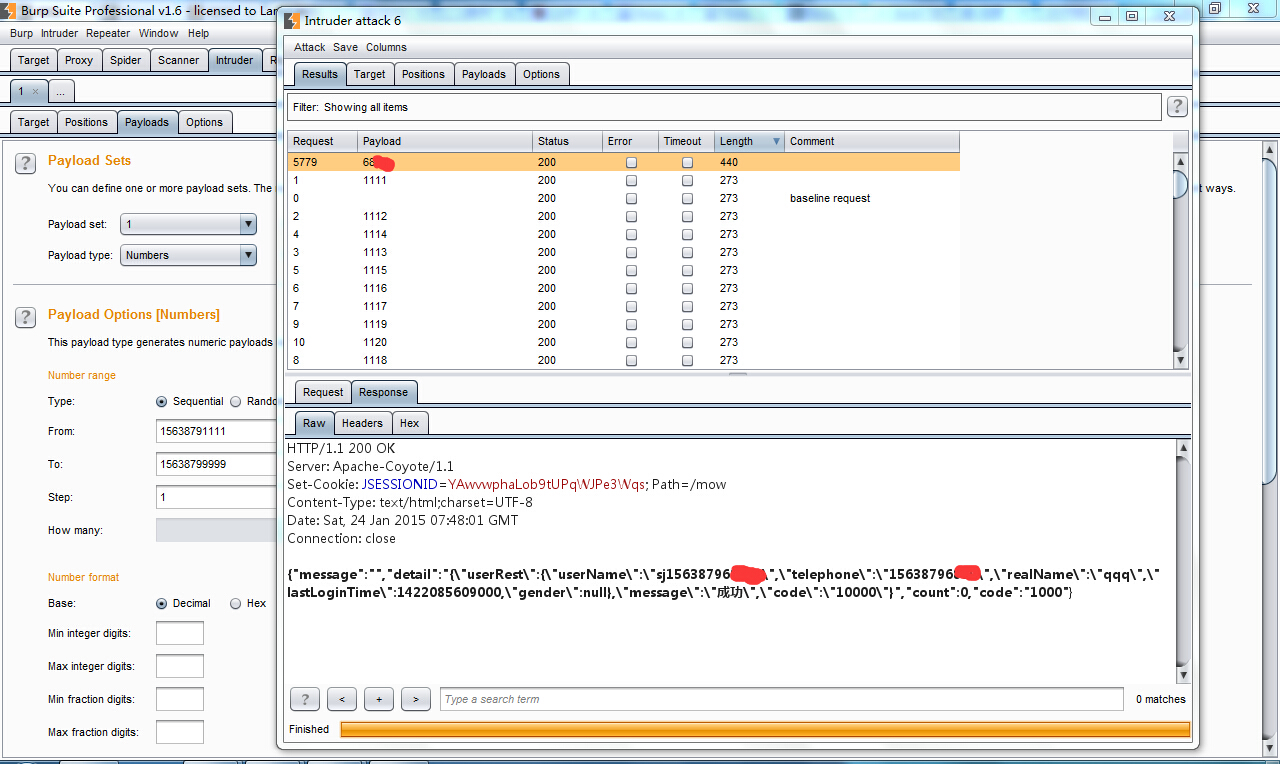Click the search term input field
The image size is (1280, 764).
[781, 699]
